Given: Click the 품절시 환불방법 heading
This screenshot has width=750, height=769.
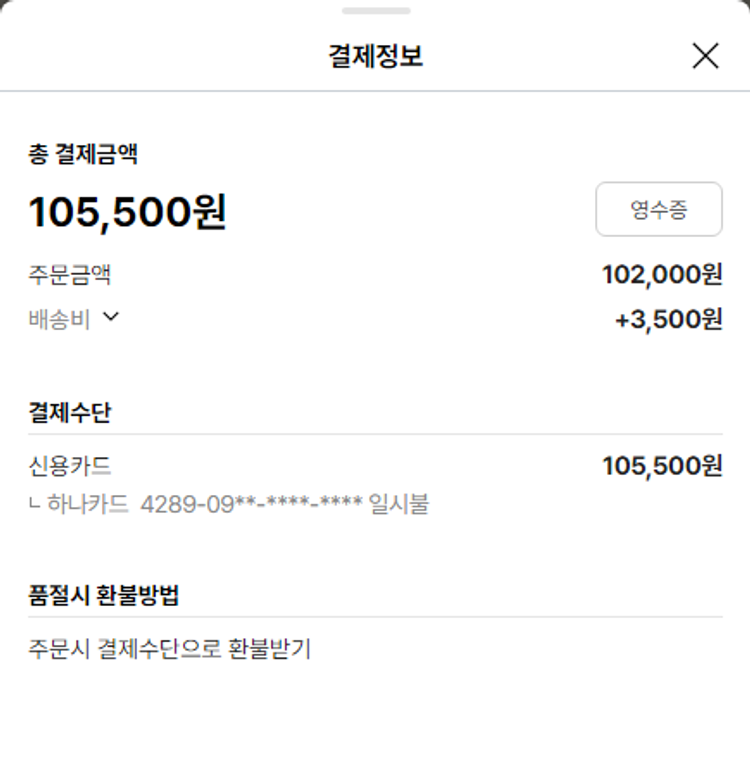Looking at the screenshot, I should (104, 595).
